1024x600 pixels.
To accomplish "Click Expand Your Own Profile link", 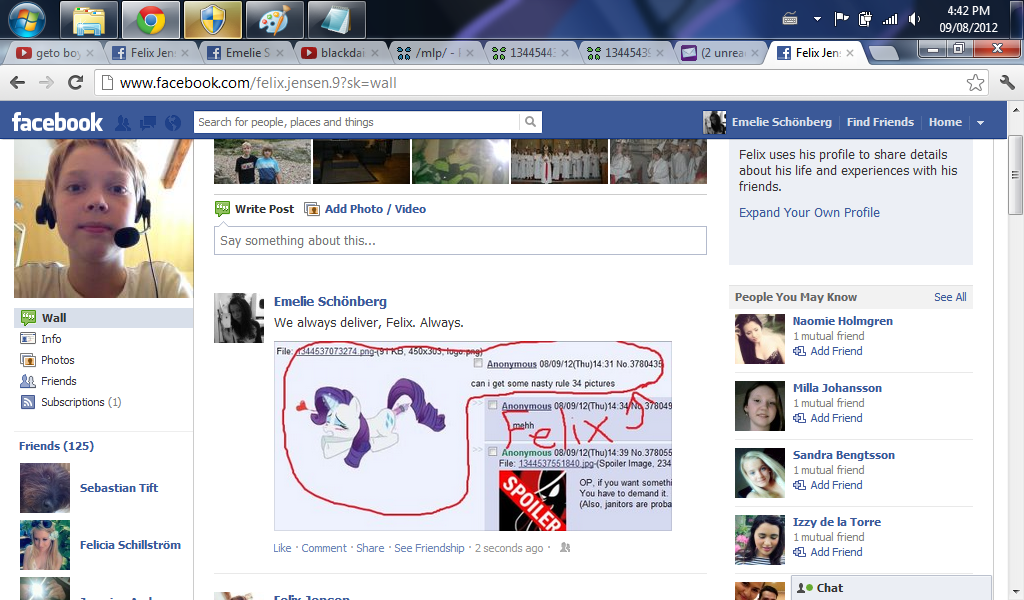I will pos(809,212).
